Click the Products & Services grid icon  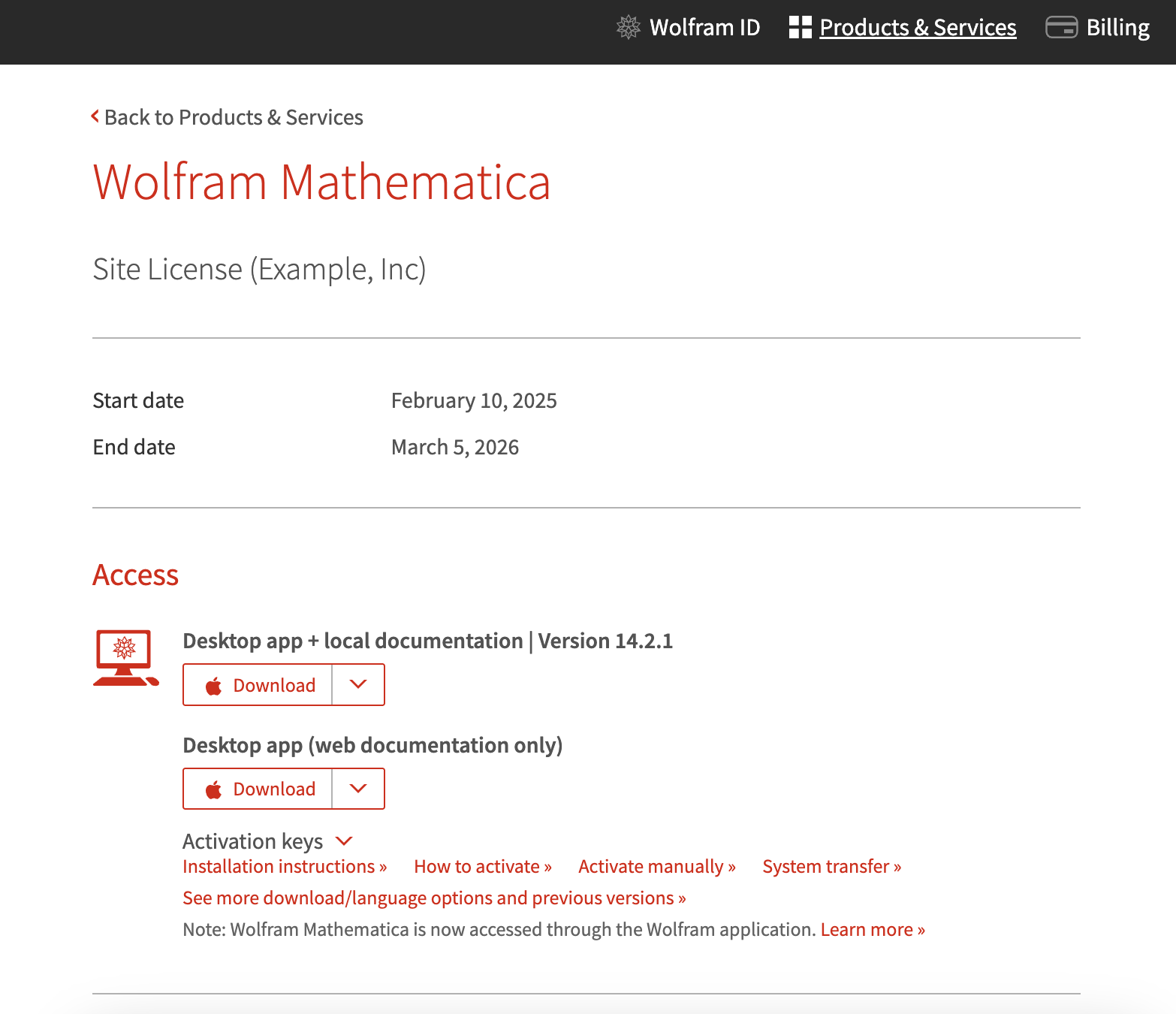pyautogui.click(x=800, y=28)
